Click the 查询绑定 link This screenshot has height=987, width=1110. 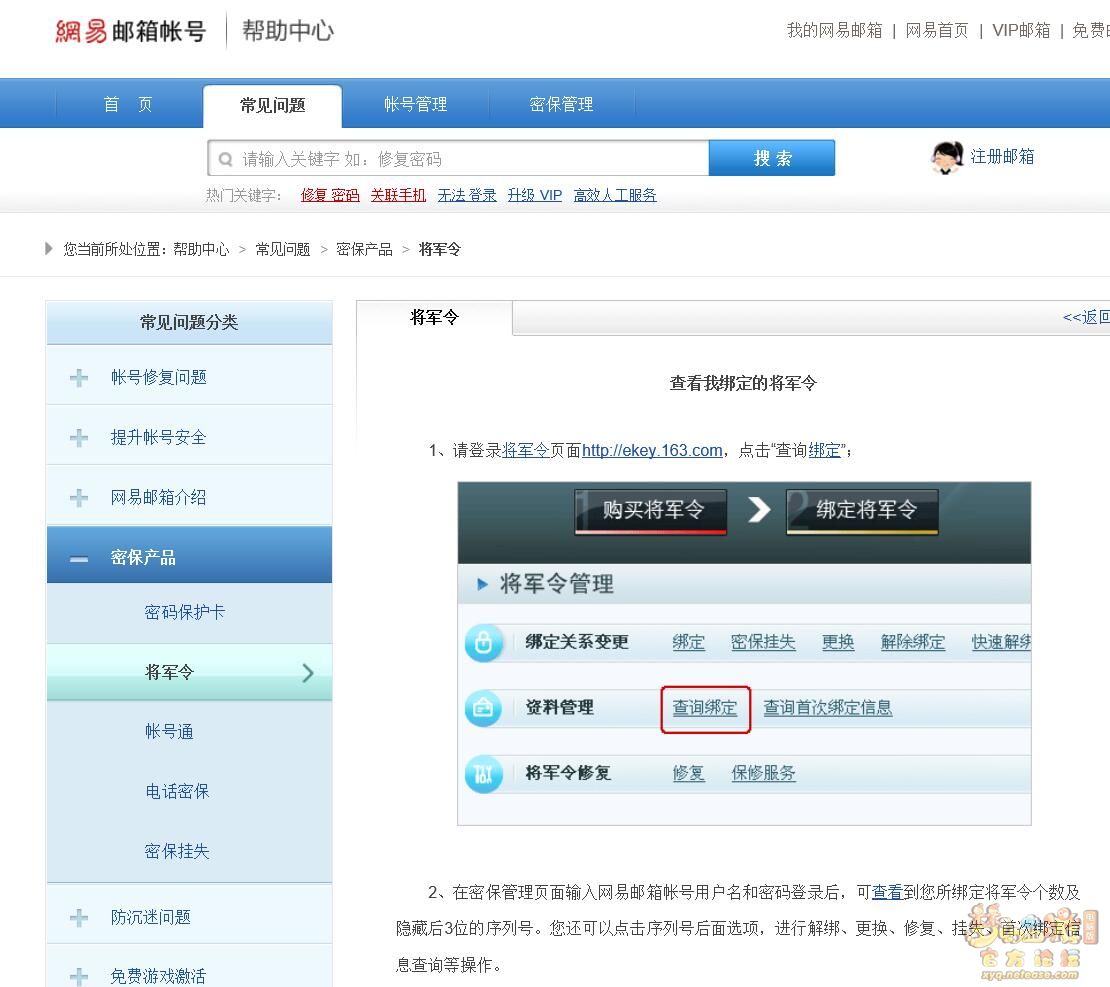pos(704,707)
